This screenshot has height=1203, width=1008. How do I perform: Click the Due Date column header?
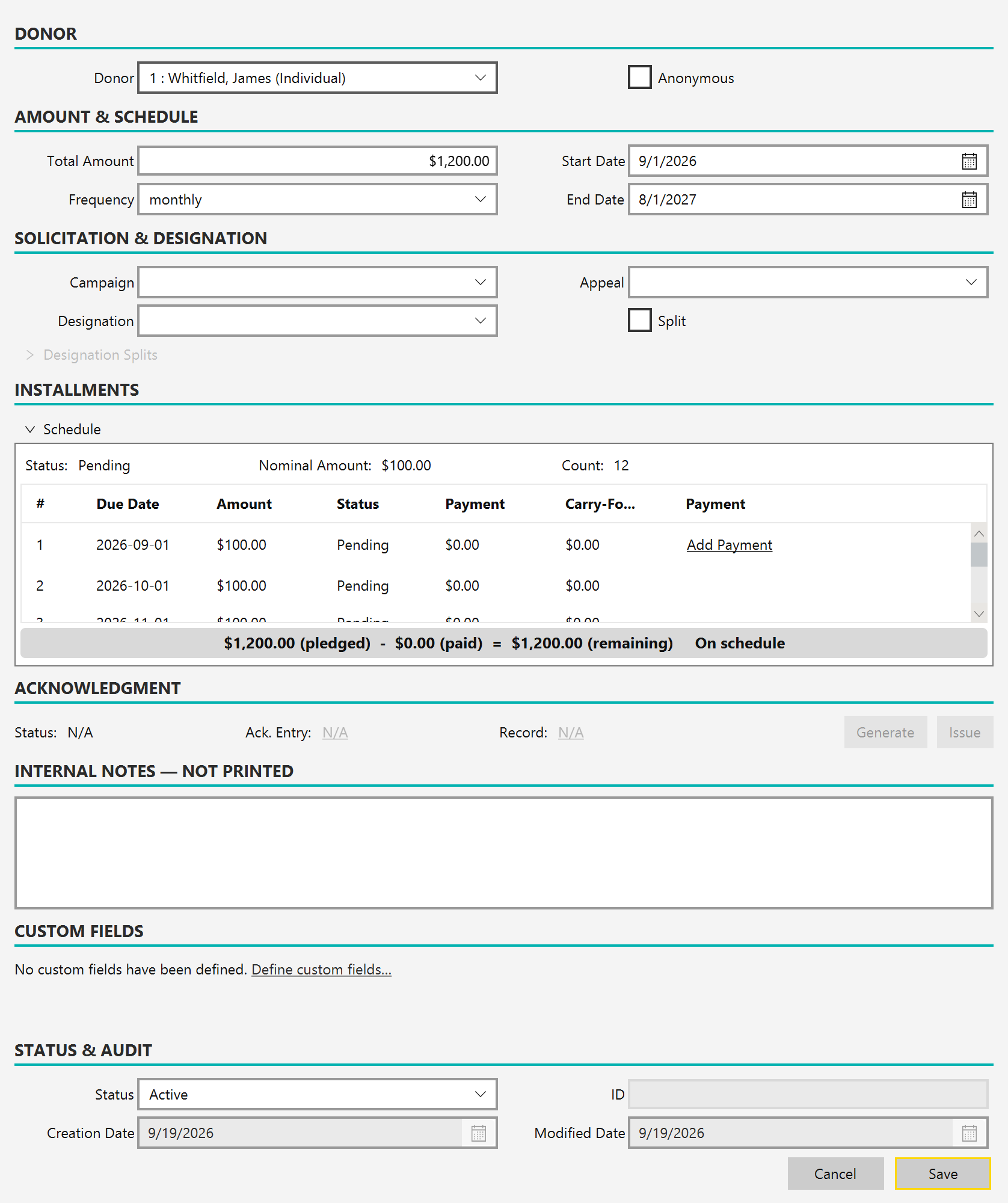(x=128, y=504)
